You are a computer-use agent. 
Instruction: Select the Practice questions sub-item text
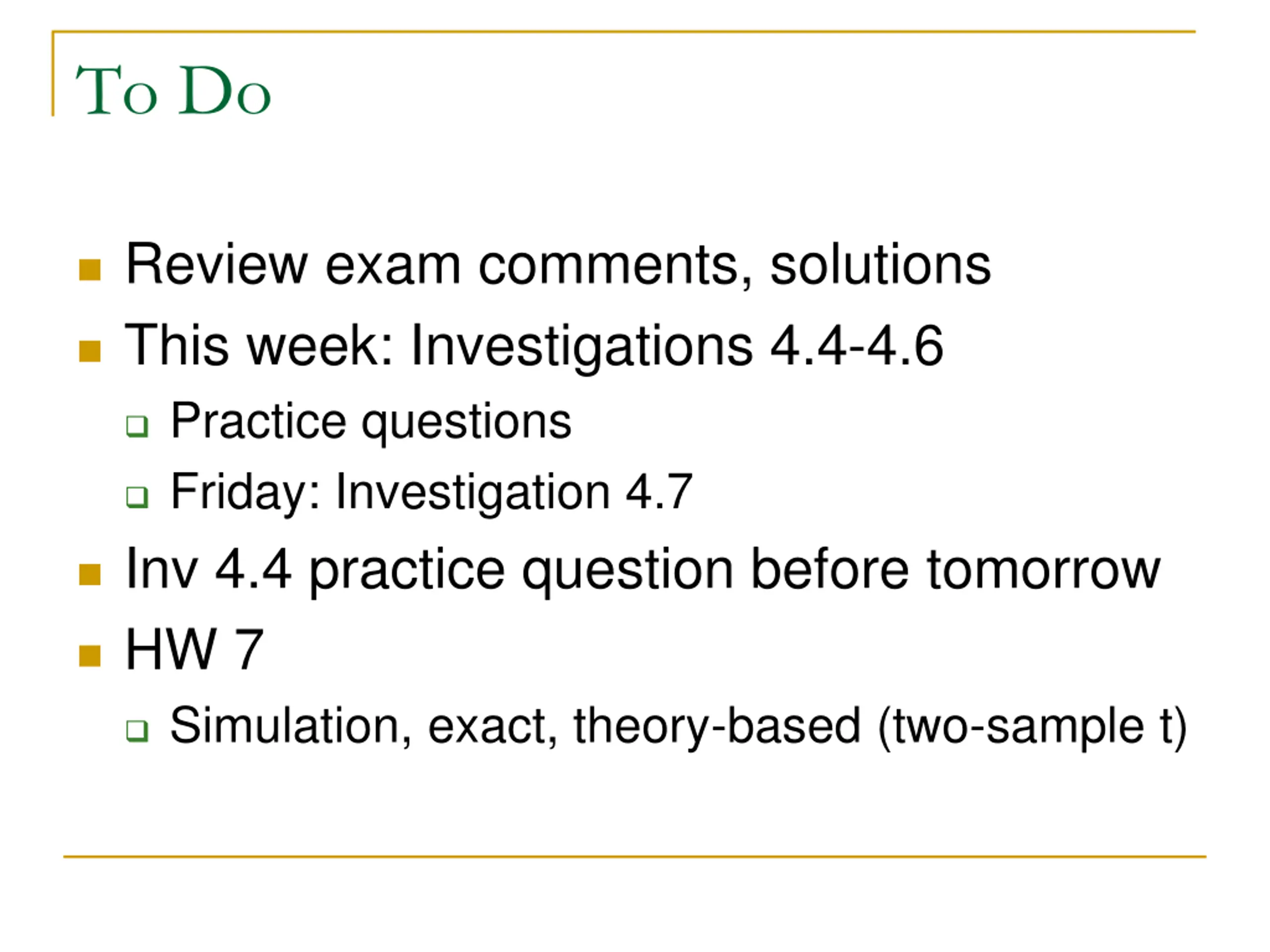[371, 422]
